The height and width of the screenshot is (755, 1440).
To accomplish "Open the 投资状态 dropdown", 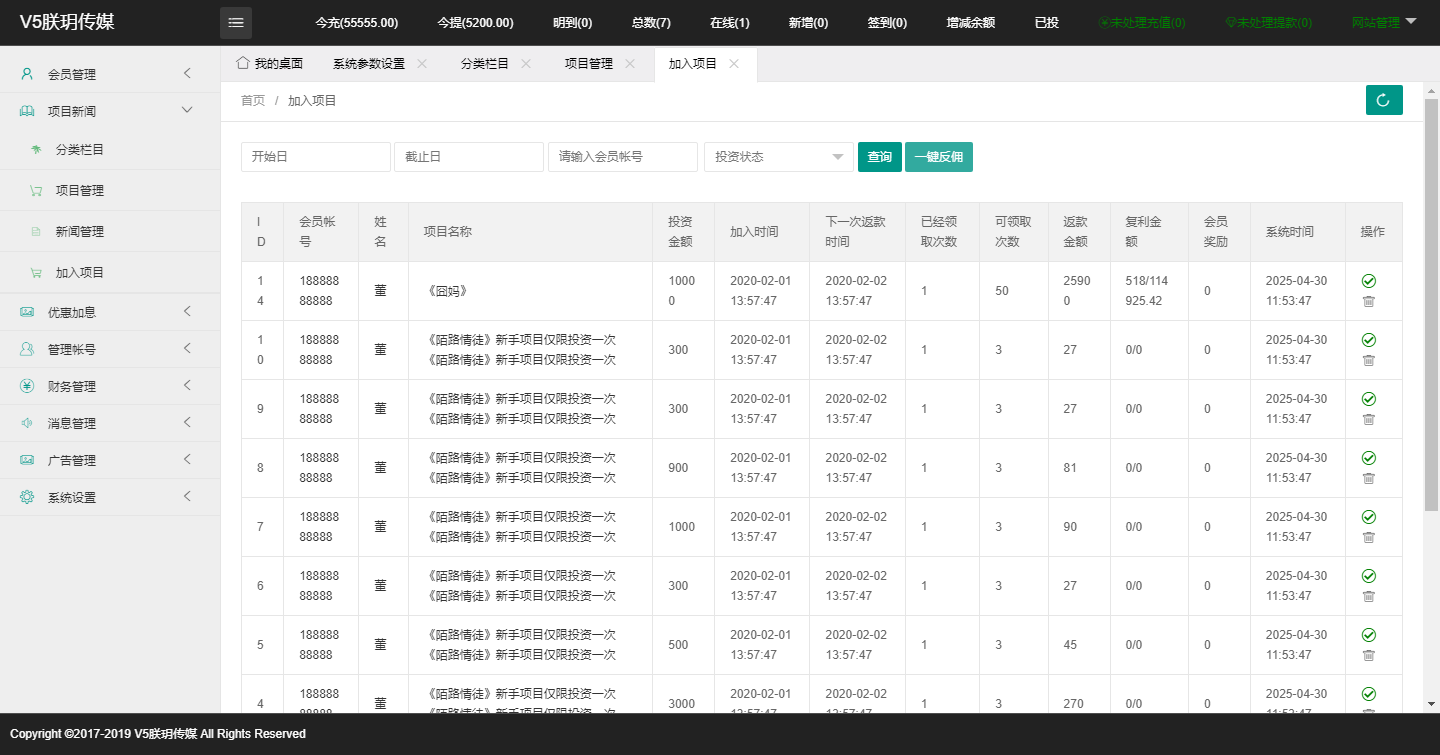I will (778, 157).
